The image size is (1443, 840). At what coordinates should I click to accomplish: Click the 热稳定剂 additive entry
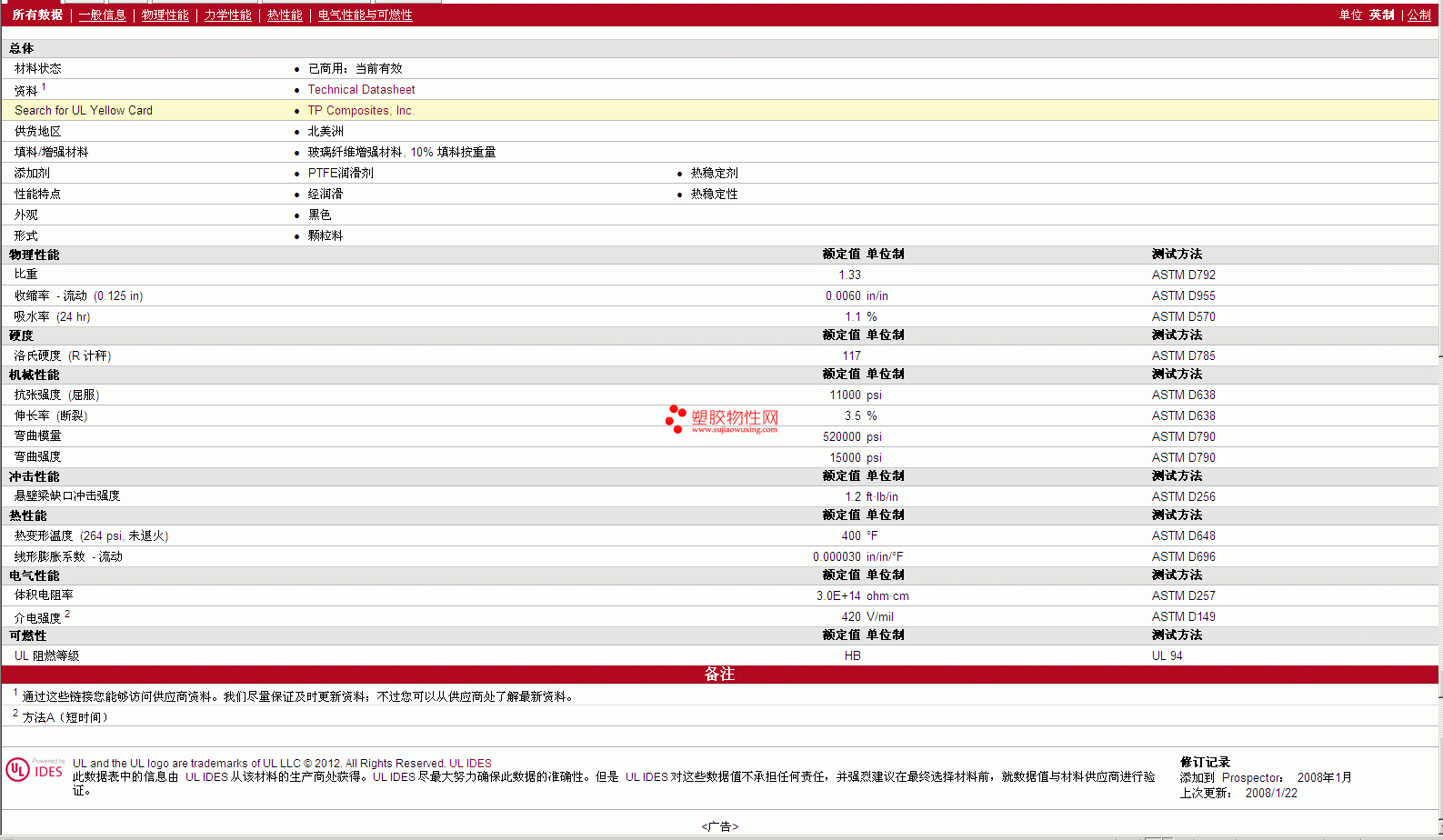point(714,173)
